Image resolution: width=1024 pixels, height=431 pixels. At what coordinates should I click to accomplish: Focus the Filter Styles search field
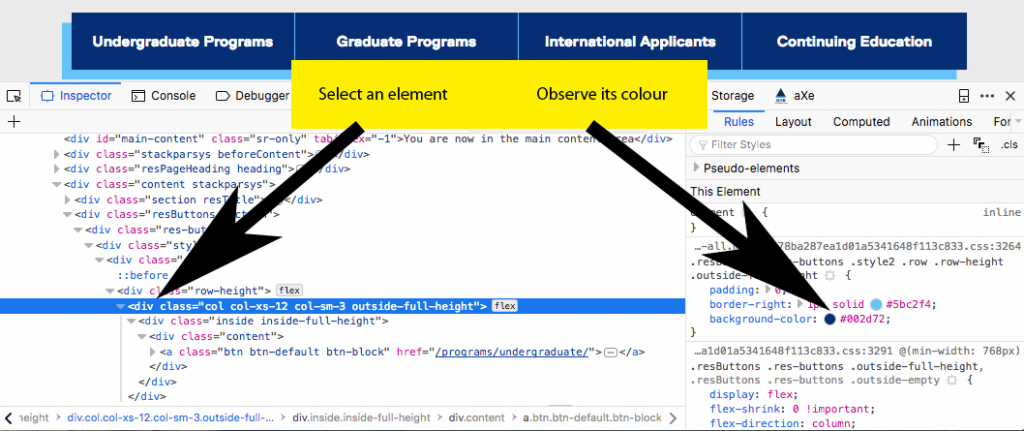[813, 144]
